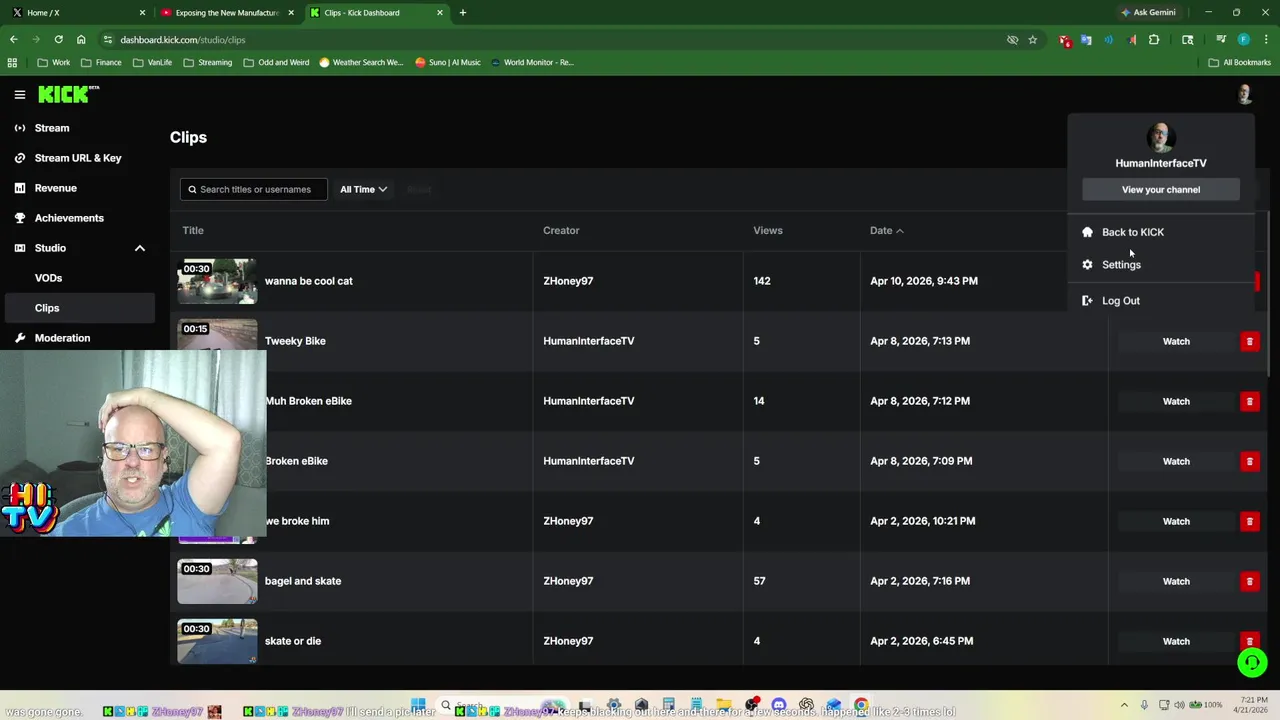
Task: Open the wanna be cool cat thumbnail
Action: click(217, 281)
